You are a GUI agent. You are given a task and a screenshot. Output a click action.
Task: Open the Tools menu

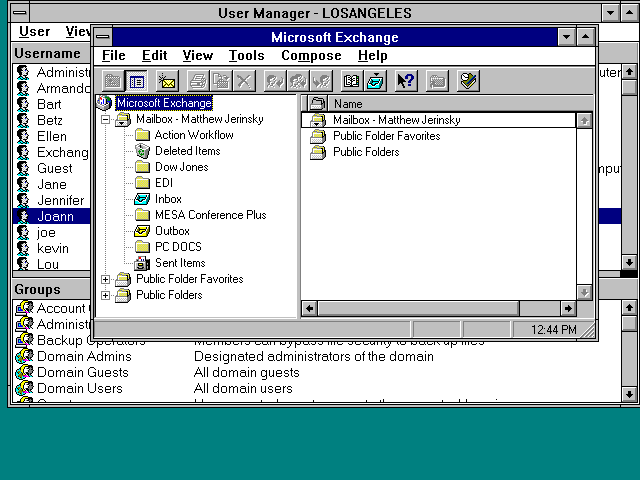[247, 56]
